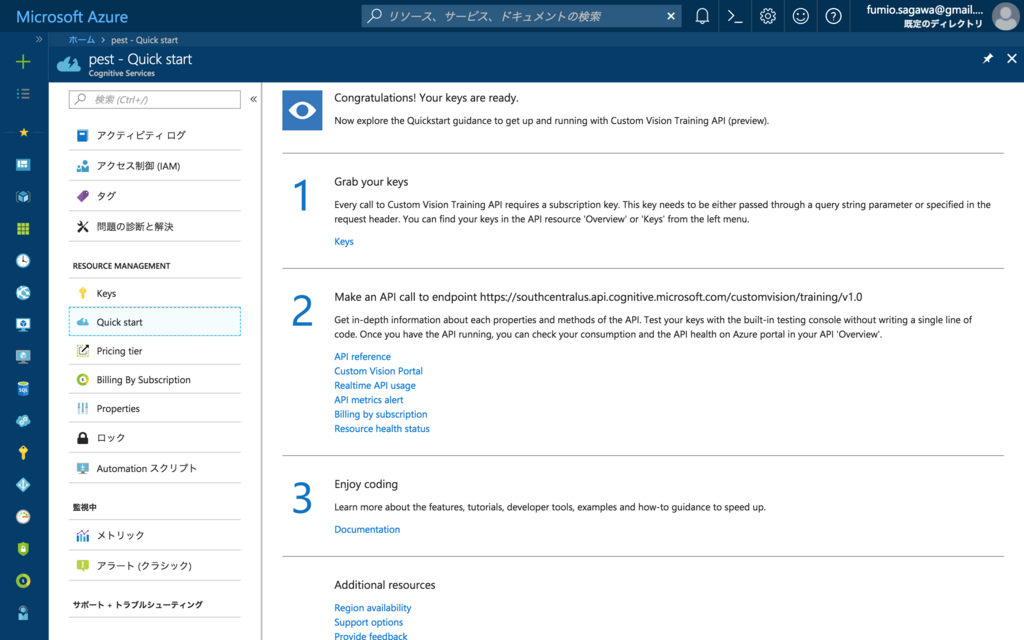
Task: Click the gauge monitor icon in sidebar
Action: coord(24,517)
